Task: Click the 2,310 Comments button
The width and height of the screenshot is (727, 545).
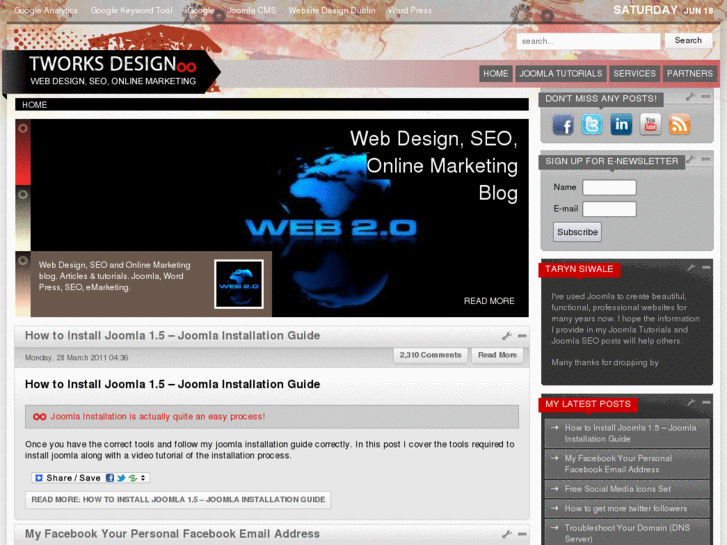Action: pyautogui.click(x=430, y=355)
